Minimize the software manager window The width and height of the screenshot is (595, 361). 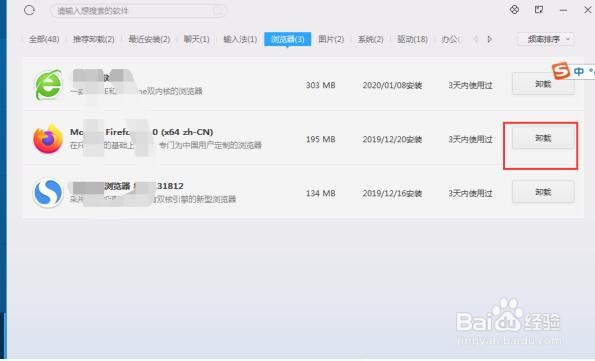pos(563,10)
